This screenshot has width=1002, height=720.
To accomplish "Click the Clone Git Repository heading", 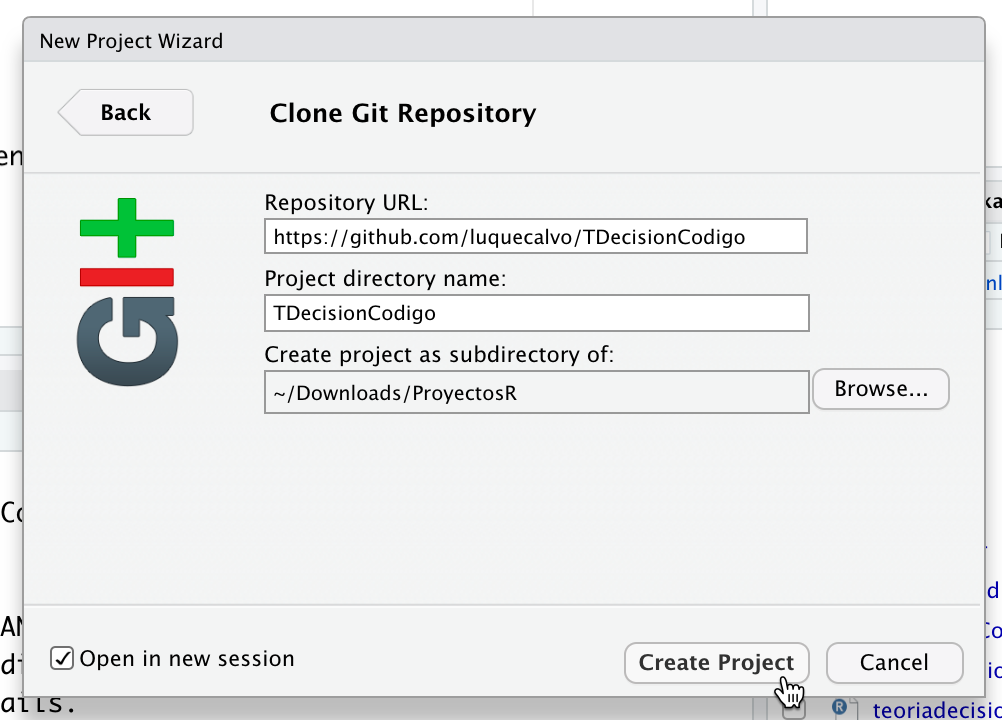I will (x=403, y=113).
